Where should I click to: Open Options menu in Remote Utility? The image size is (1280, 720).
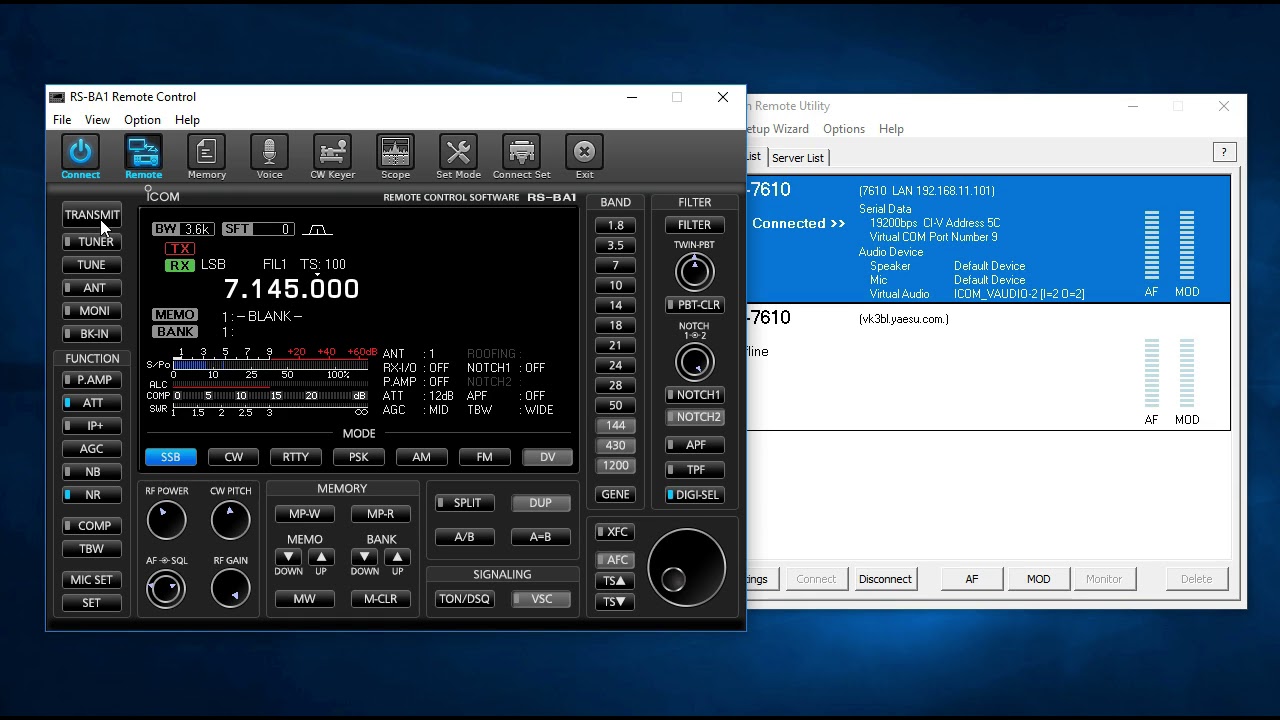tap(844, 129)
